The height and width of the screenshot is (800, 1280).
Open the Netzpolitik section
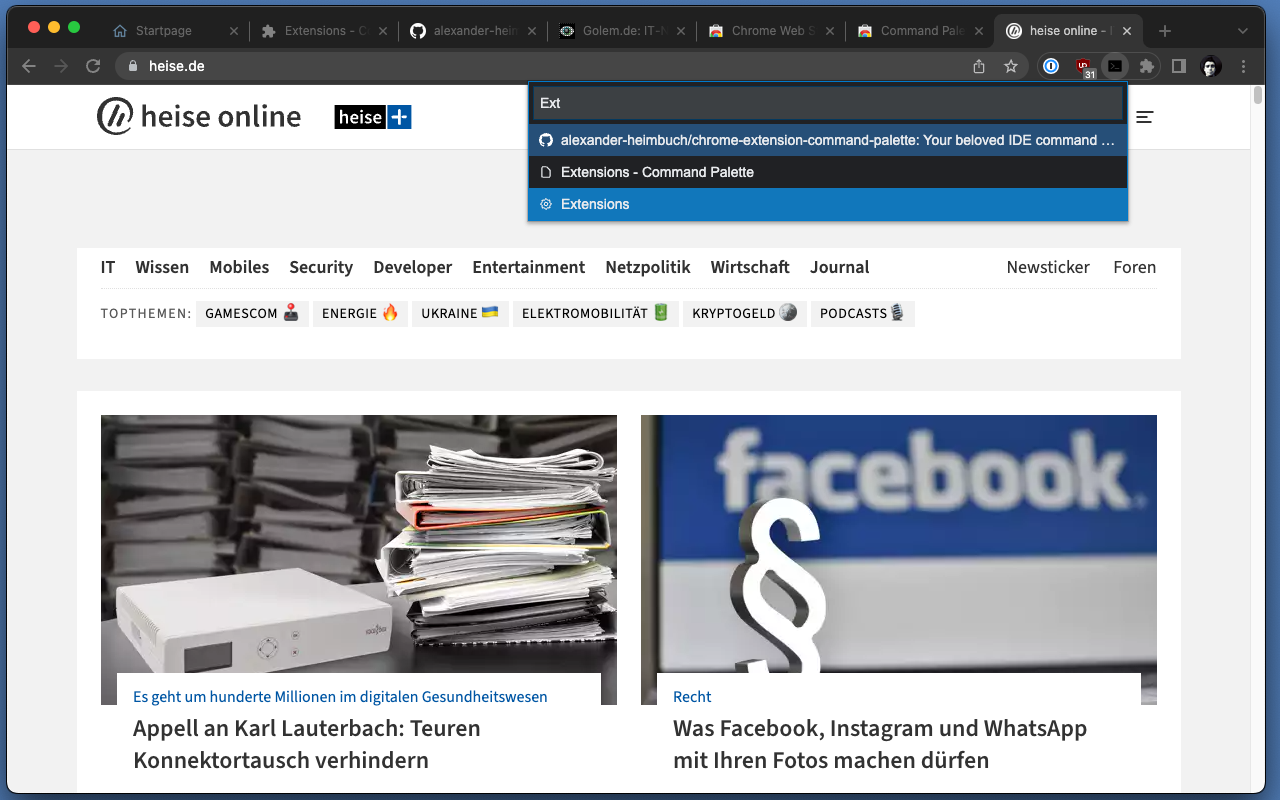[648, 267]
